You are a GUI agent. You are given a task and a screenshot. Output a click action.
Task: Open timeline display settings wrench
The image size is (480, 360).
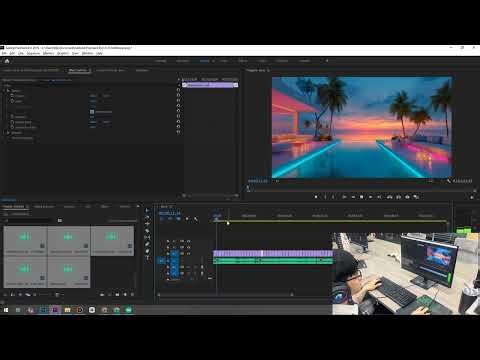pos(196,219)
